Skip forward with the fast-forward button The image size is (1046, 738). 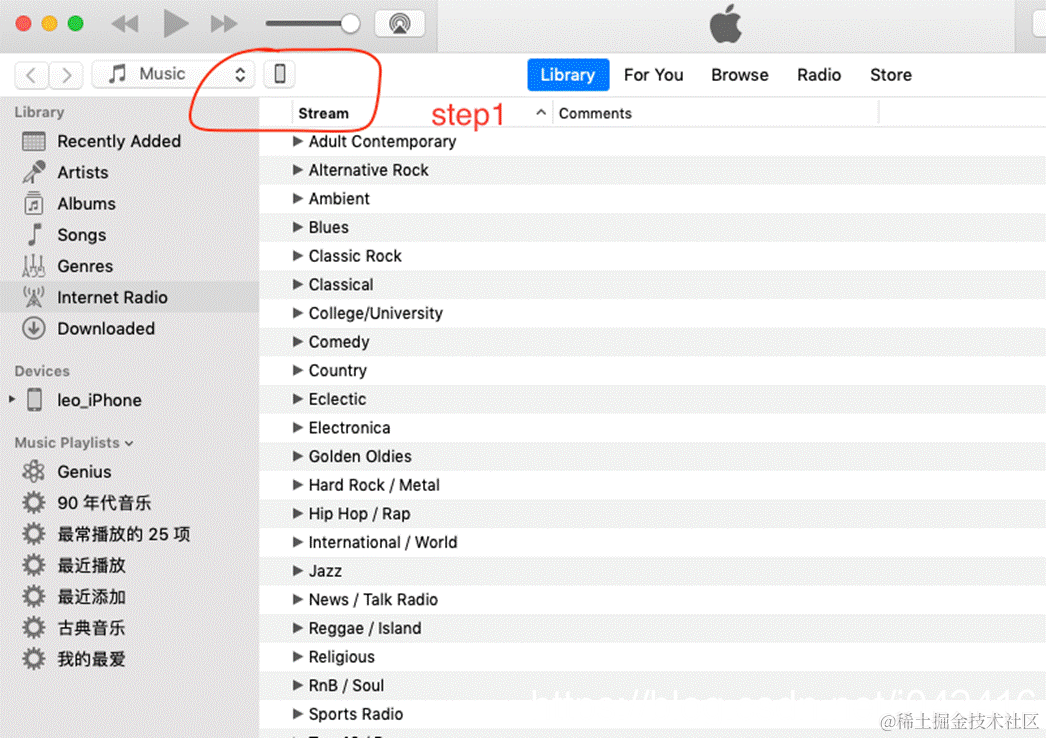pos(223,24)
